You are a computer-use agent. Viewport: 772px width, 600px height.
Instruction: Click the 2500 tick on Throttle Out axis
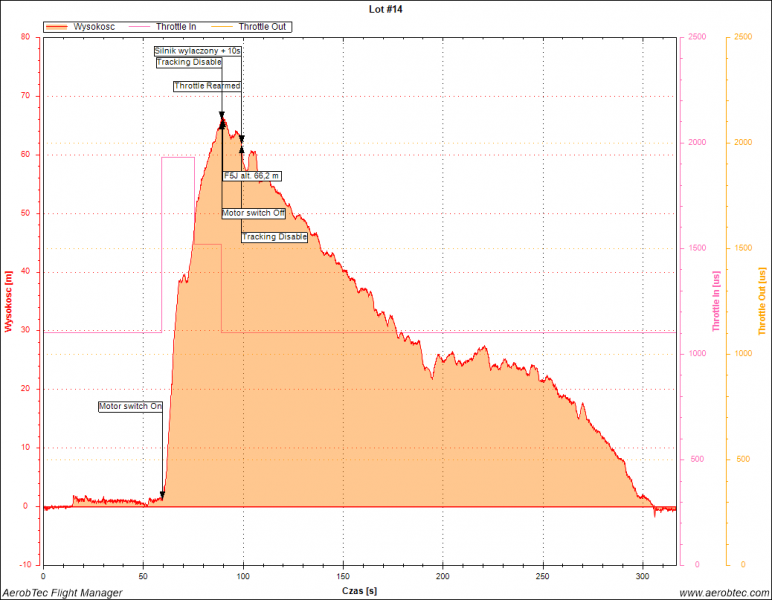741,38
